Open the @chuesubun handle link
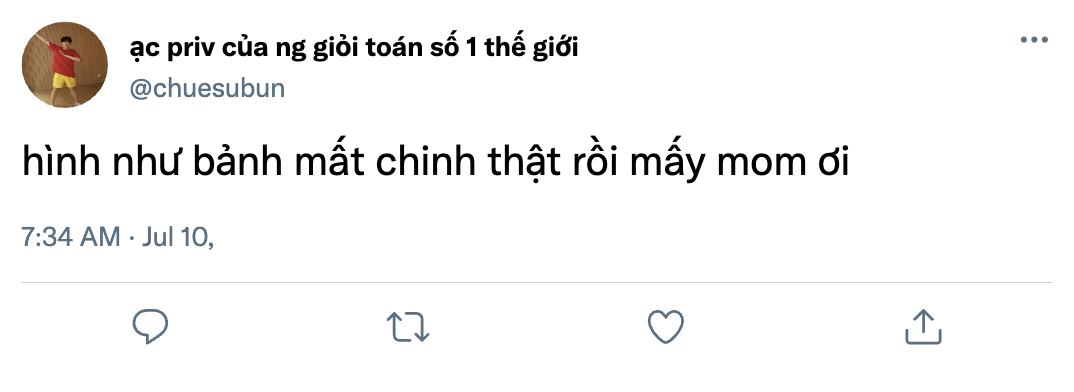This screenshot has width=1074, height=392. (207, 89)
